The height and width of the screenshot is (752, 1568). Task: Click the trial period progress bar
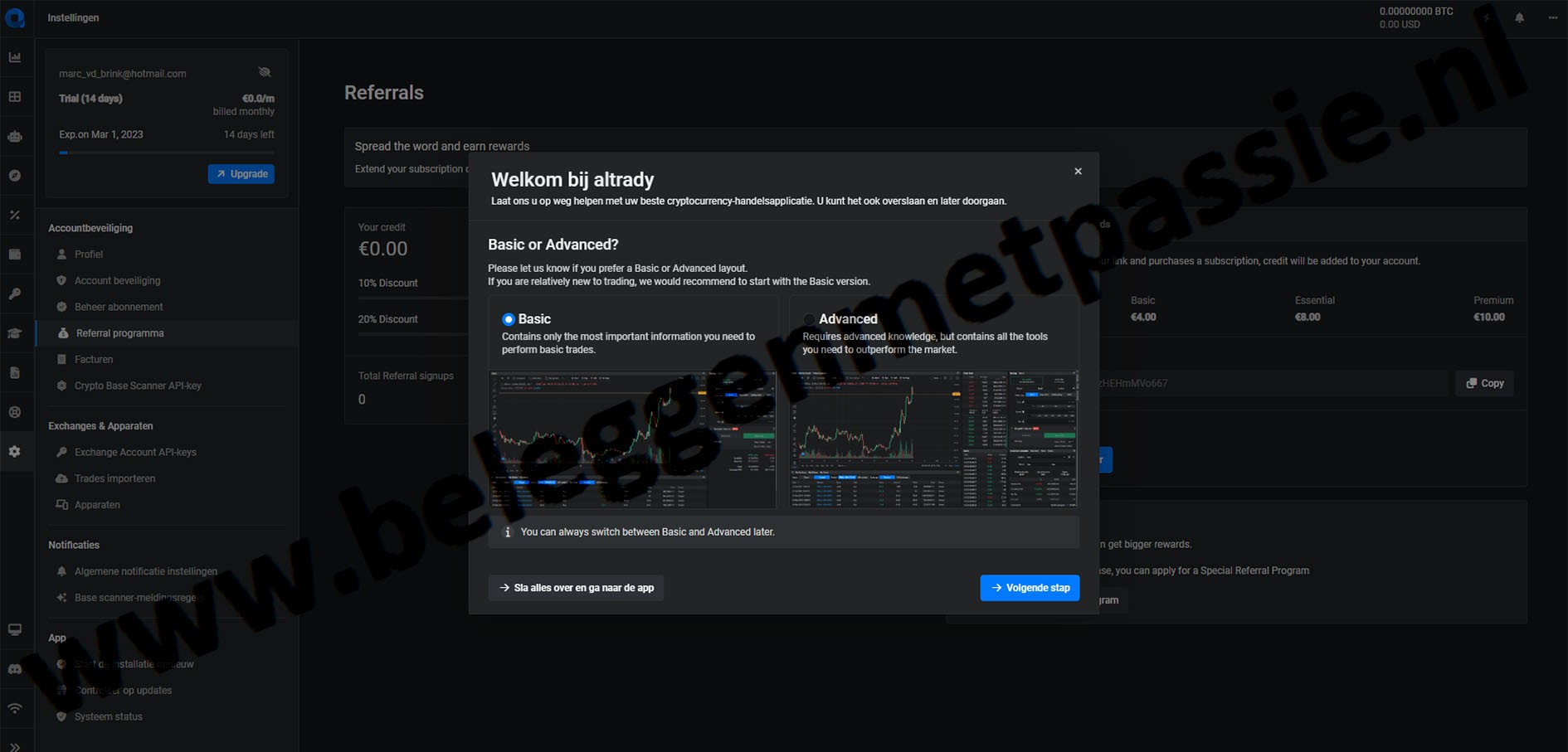pos(166,153)
